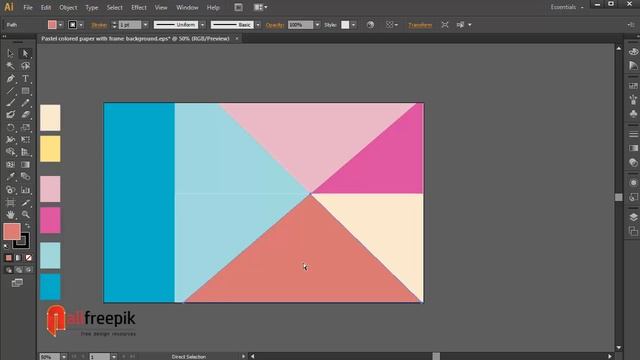Open the Essentials workspace switcher
640x360 pixels.
click(x=567, y=7)
